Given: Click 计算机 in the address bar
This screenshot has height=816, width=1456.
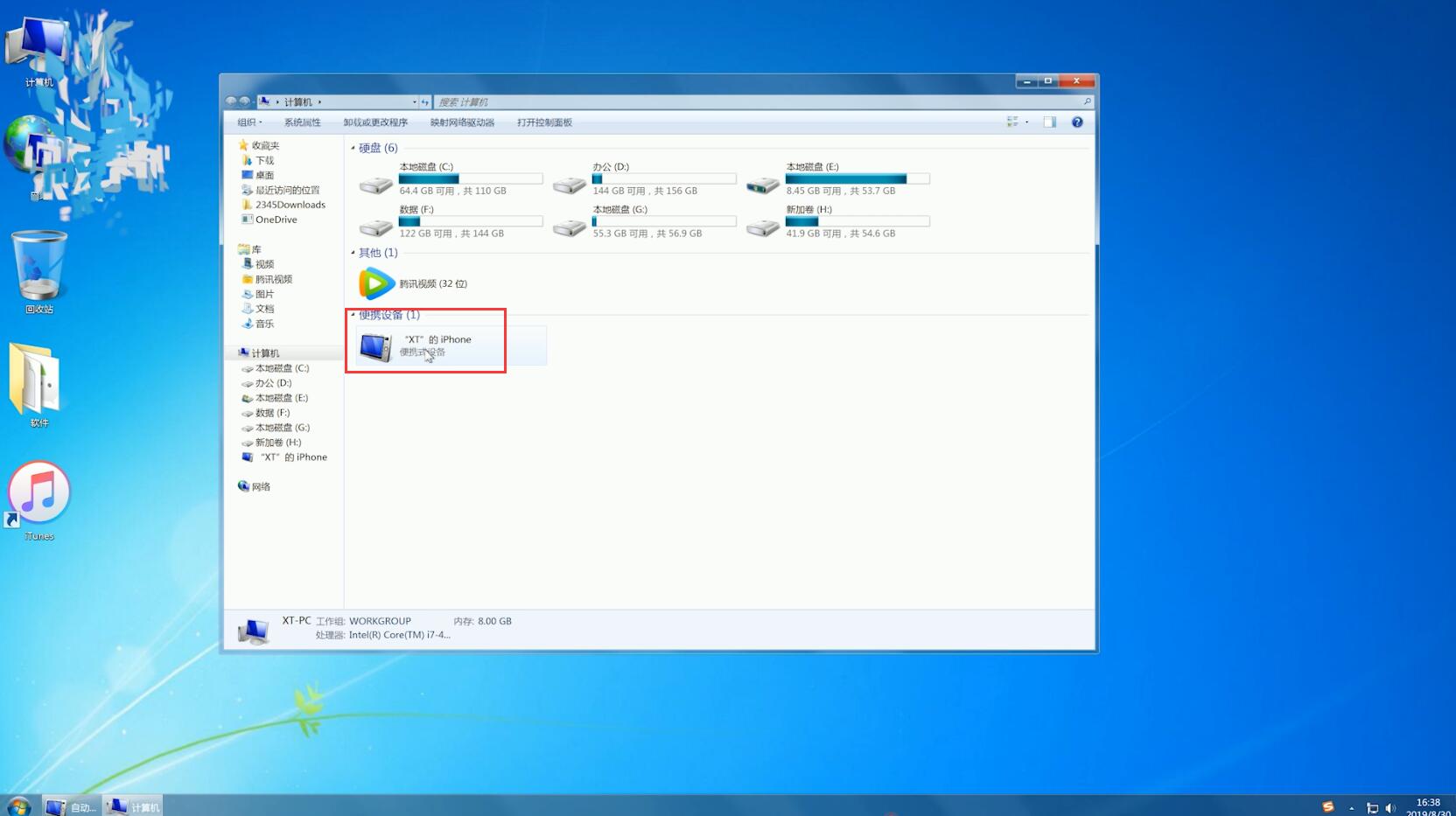Looking at the screenshot, I should click(x=297, y=102).
